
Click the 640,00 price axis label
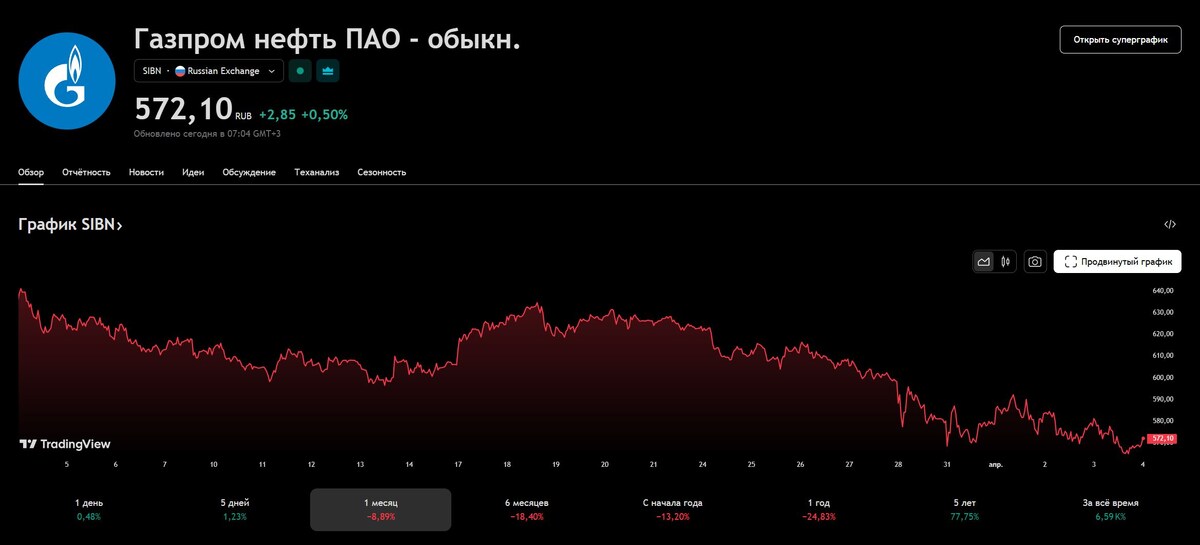point(1162,291)
